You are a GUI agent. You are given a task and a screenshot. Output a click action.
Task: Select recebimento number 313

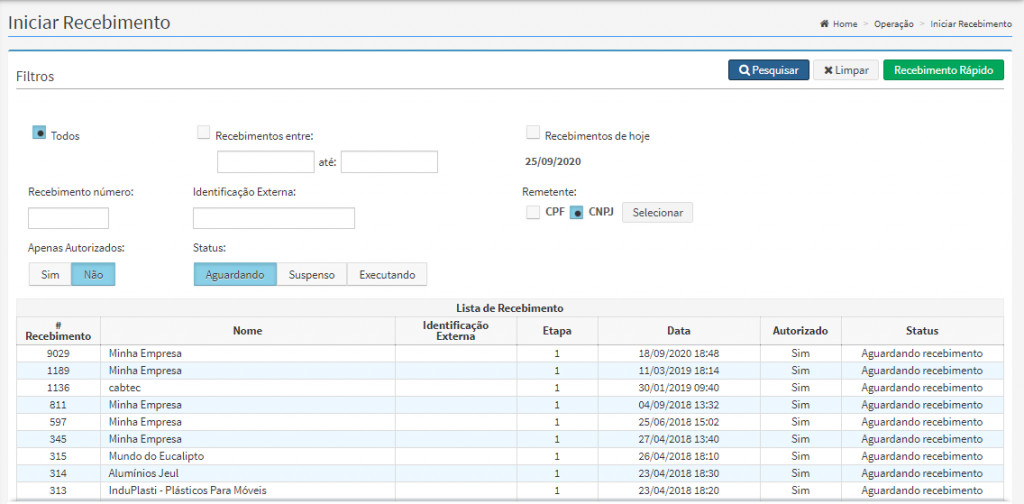coord(58,489)
